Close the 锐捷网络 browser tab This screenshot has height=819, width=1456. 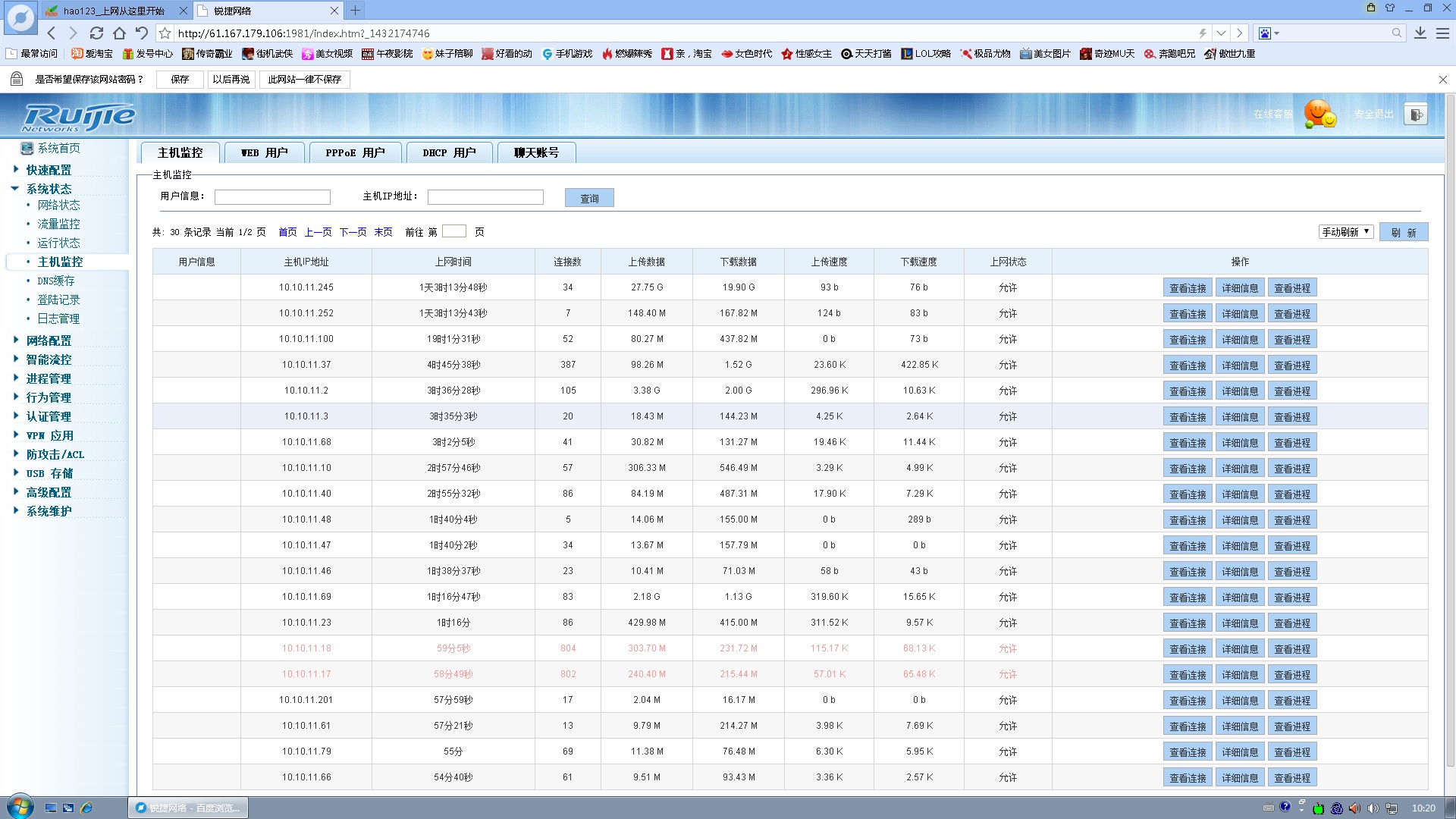point(334,11)
